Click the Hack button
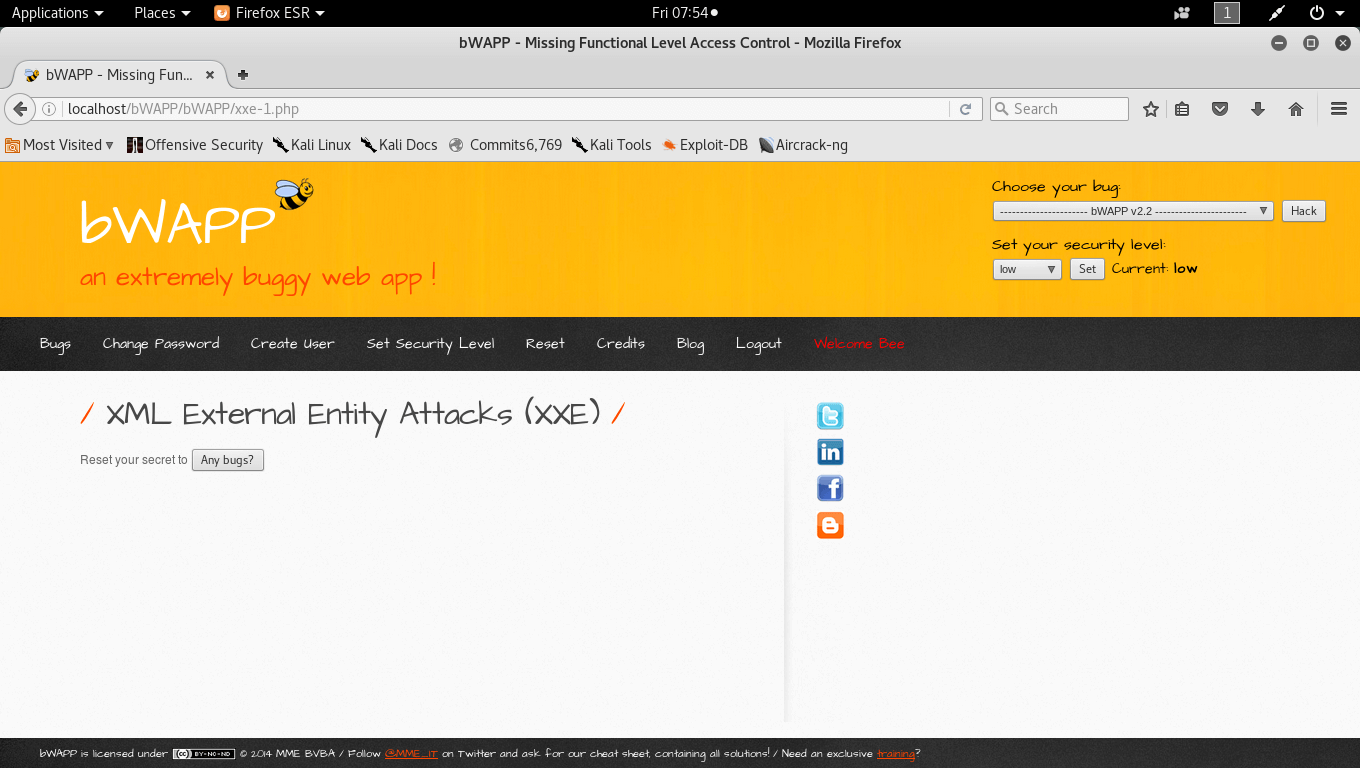The width and height of the screenshot is (1360, 768). pos(1303,211)
